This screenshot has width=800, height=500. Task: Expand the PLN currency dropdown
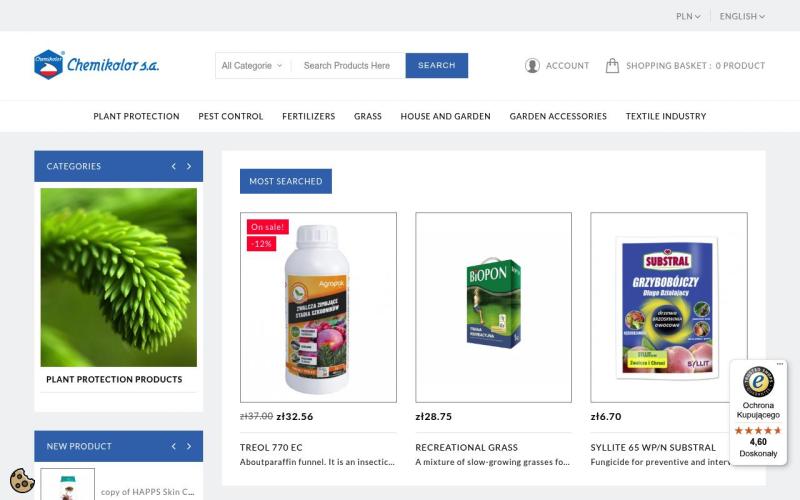click(688, 16)
